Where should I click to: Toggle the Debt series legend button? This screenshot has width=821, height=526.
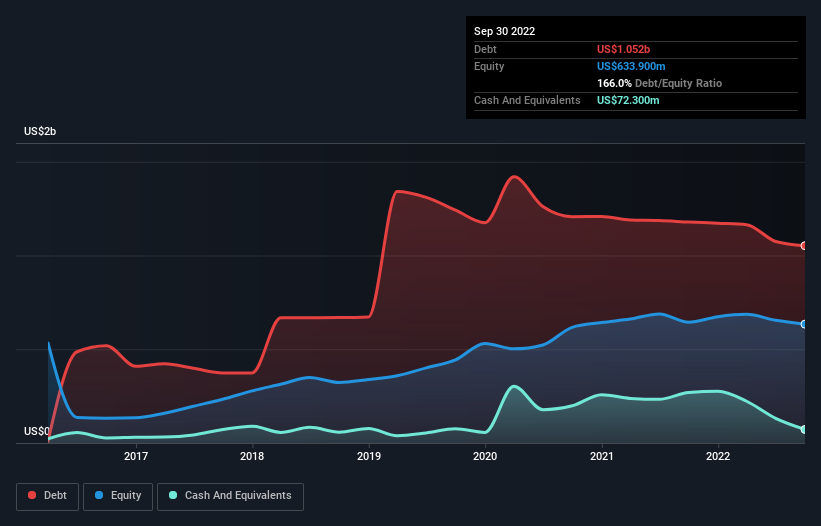pos(48,496)
